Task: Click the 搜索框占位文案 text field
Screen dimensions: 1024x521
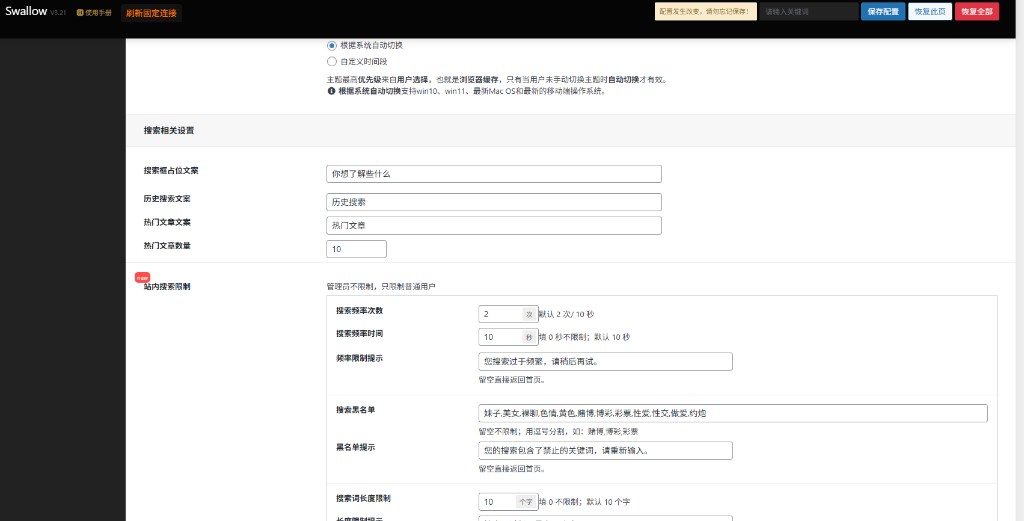Action: [x=493, y=174]
